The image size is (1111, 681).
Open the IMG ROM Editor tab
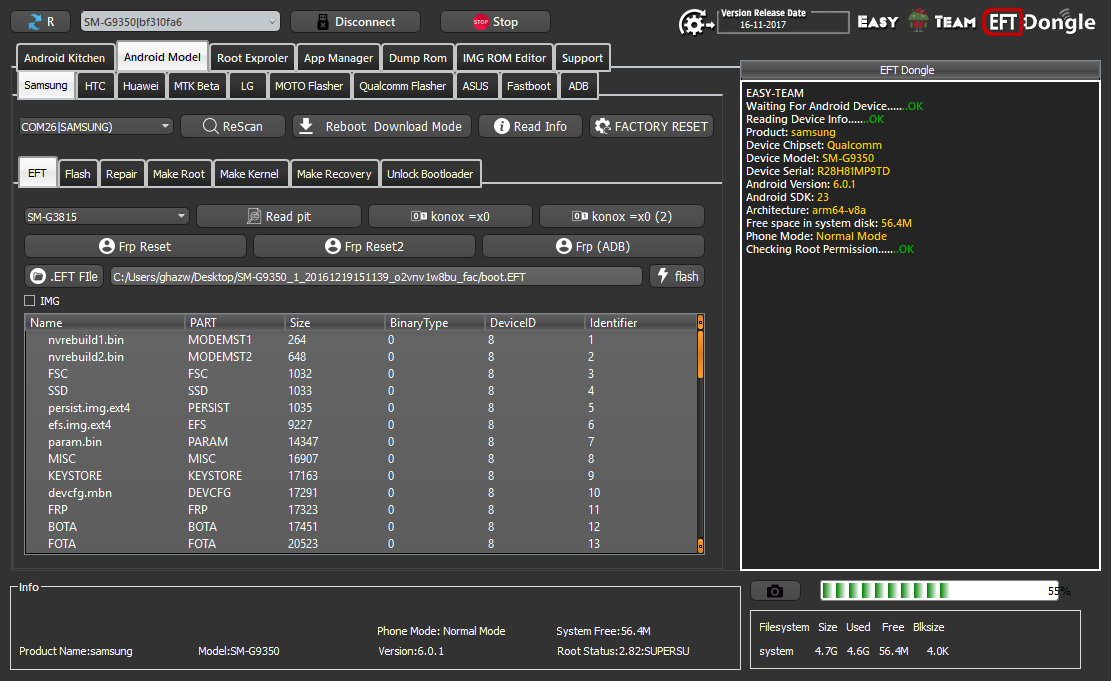(504, 58)
